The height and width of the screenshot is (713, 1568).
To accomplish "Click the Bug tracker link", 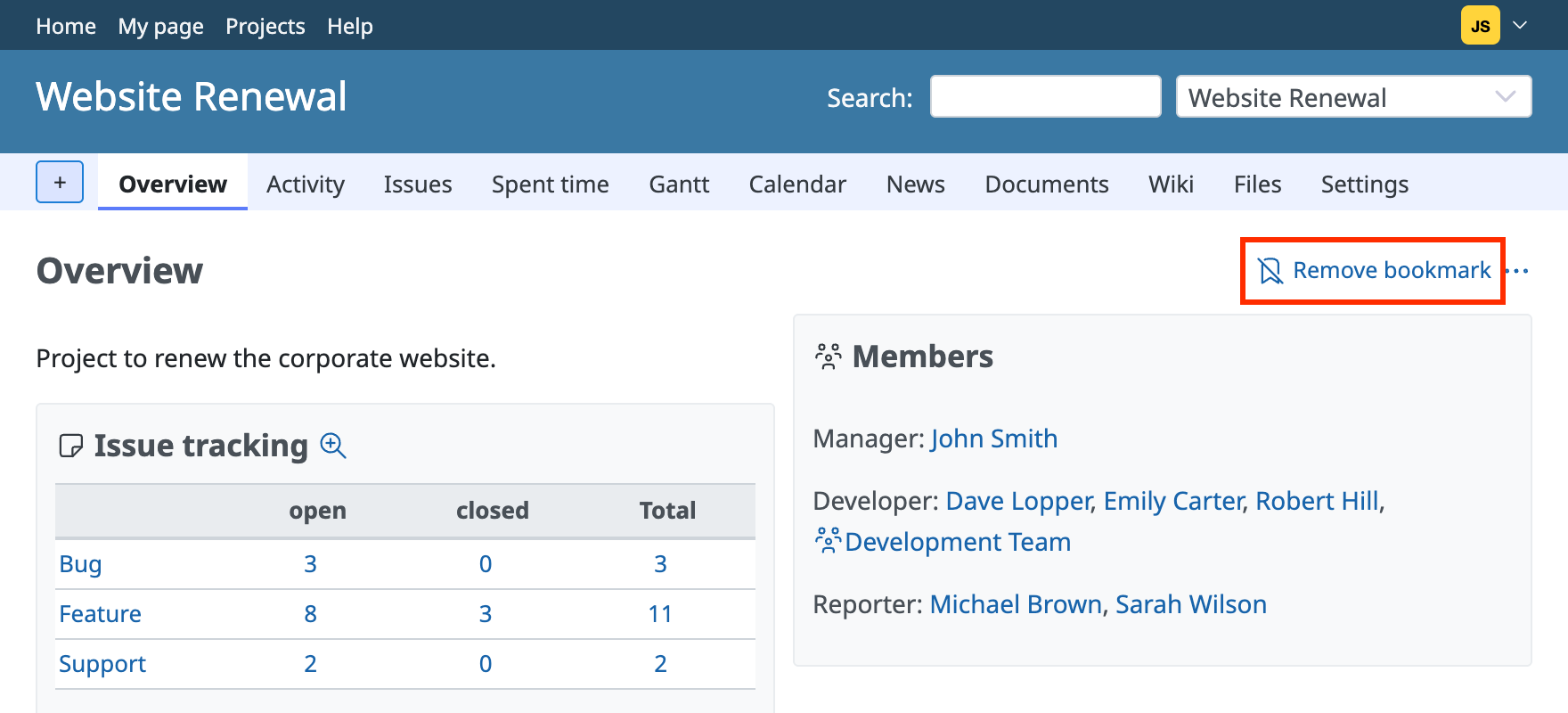I will (80, 564).
